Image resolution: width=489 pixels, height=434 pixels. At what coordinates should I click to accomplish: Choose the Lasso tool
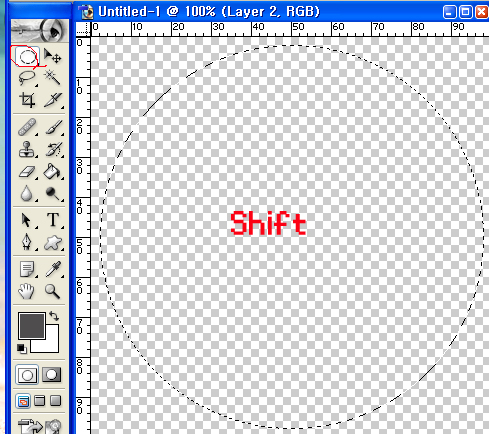click(x=27, y=78)
